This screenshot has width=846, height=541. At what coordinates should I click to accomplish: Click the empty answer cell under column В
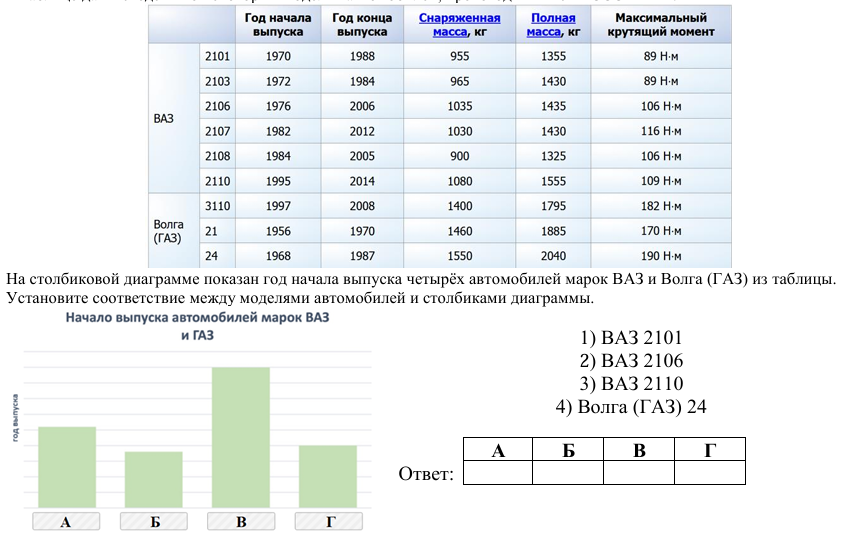coord(639,472)
